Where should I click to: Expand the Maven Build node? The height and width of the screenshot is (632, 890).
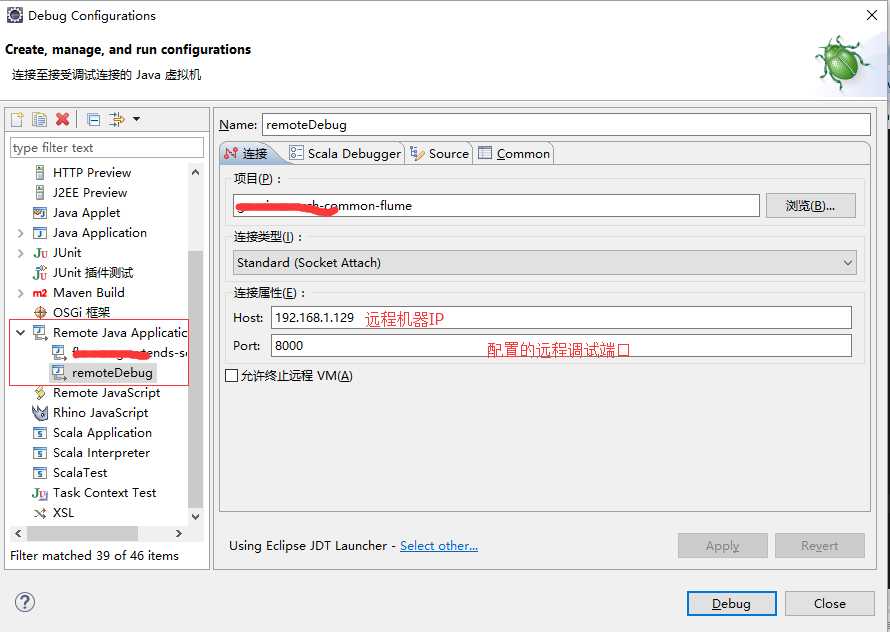pos(20,293)
